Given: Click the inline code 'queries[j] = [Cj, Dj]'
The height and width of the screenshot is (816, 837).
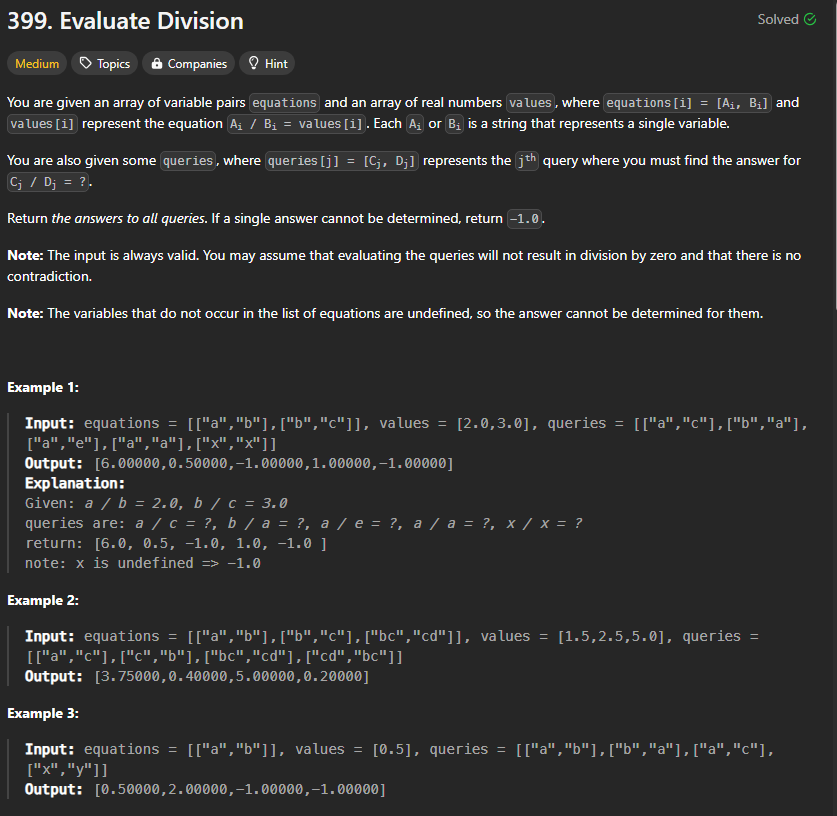Looking at the screenshot, I should 342,161.
